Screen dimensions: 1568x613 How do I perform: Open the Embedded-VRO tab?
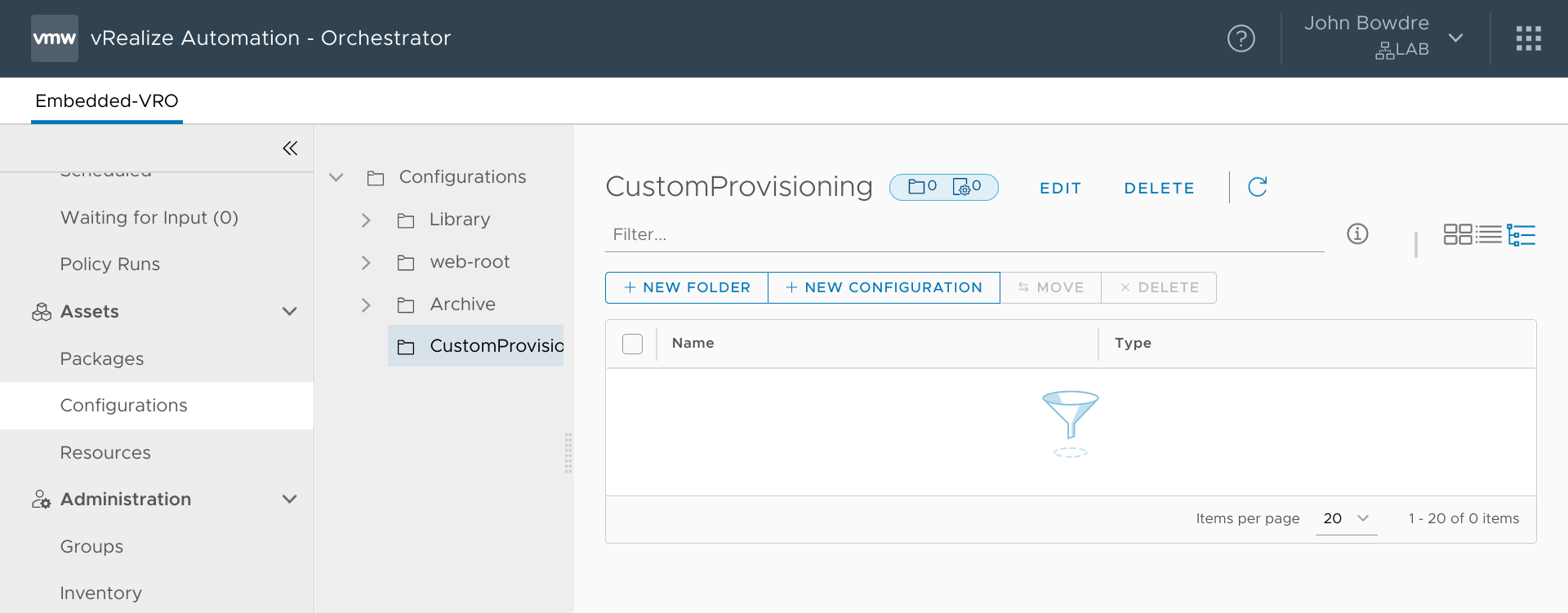(107, 101)
